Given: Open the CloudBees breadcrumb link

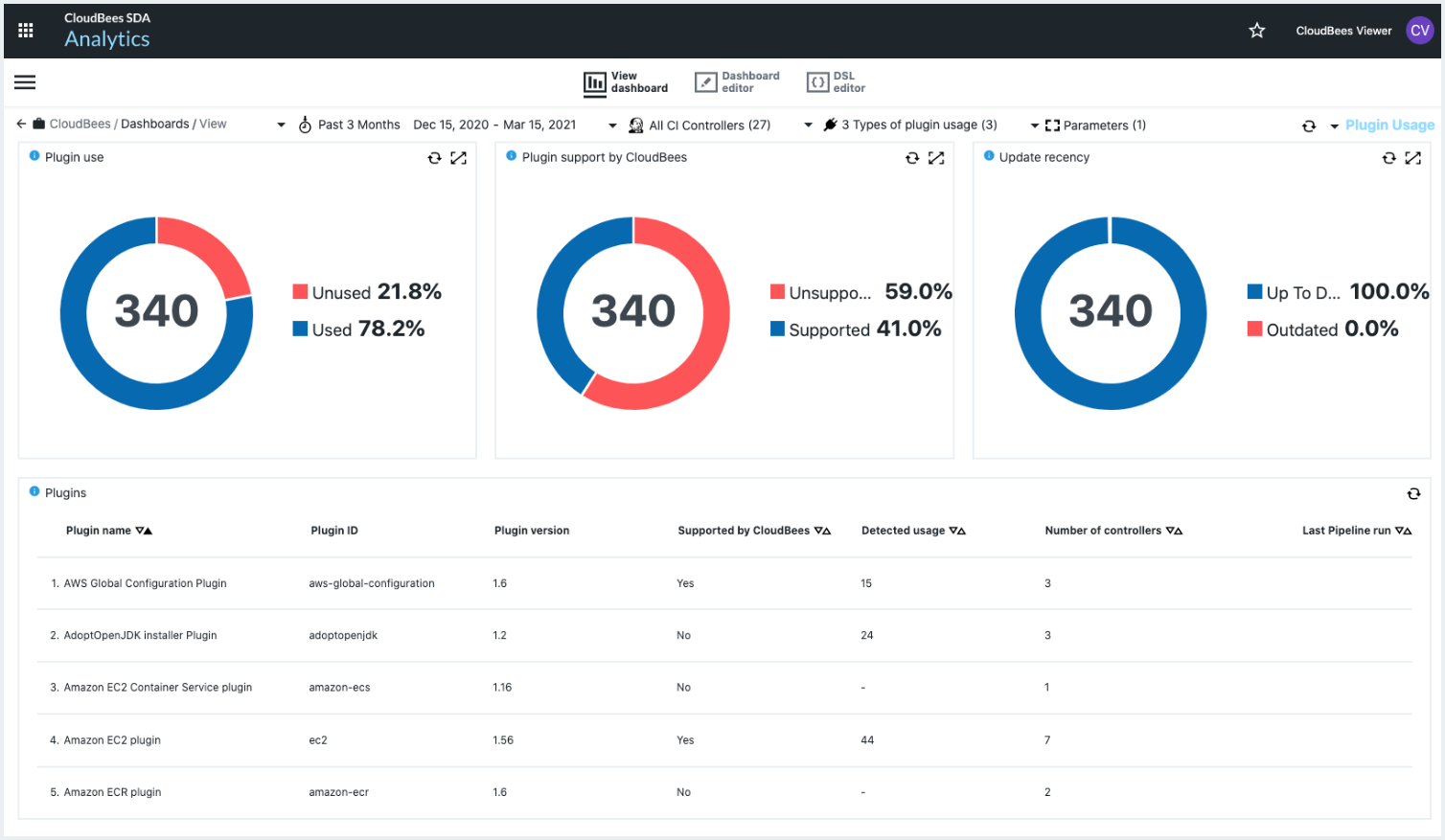Looking at the screenshot, I should (x=80, y=124).
